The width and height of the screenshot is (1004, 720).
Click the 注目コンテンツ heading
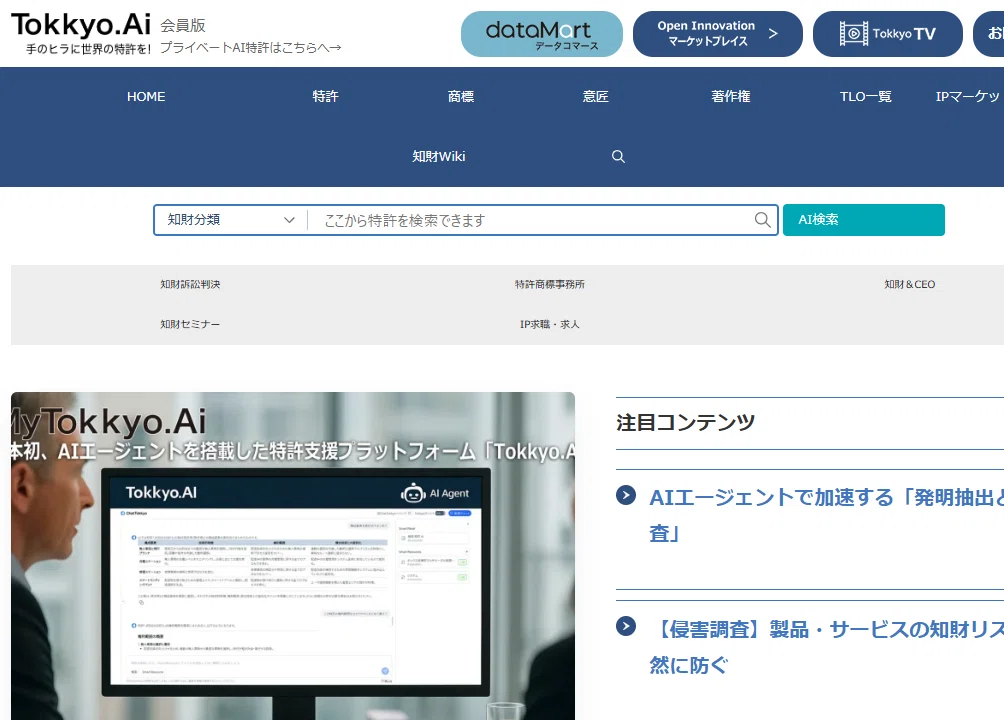click(685, 423)
